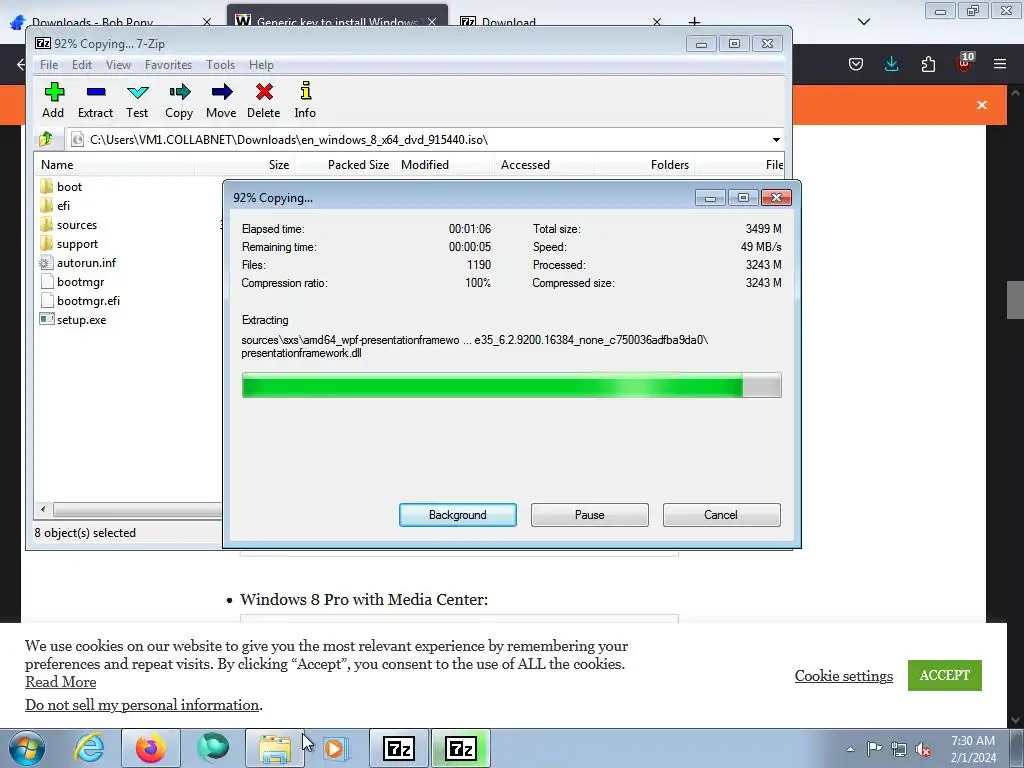This screenshot has height=768, width=1024.
Task: Sort by Packed Size column header
Action: [345, 165]
